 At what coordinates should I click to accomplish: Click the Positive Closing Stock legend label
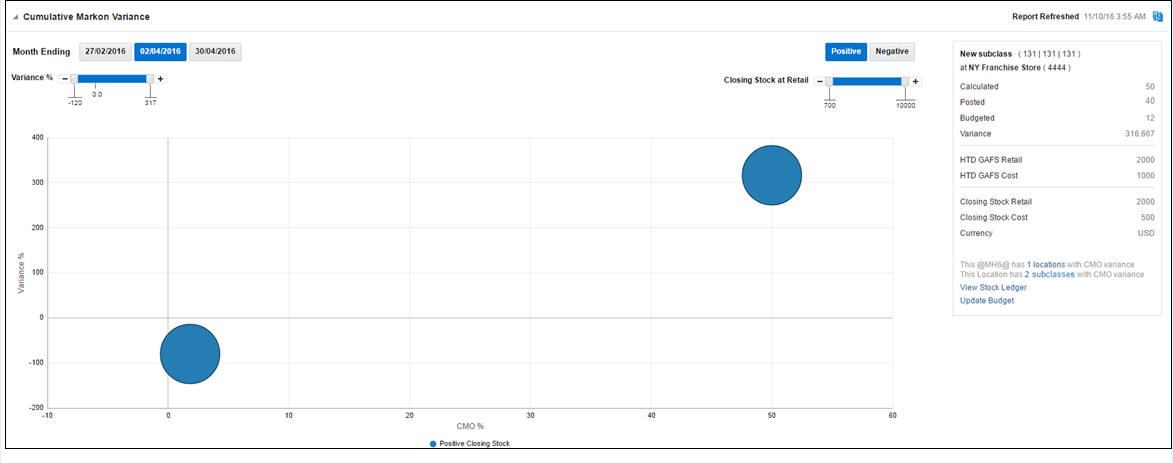[474, 444]
